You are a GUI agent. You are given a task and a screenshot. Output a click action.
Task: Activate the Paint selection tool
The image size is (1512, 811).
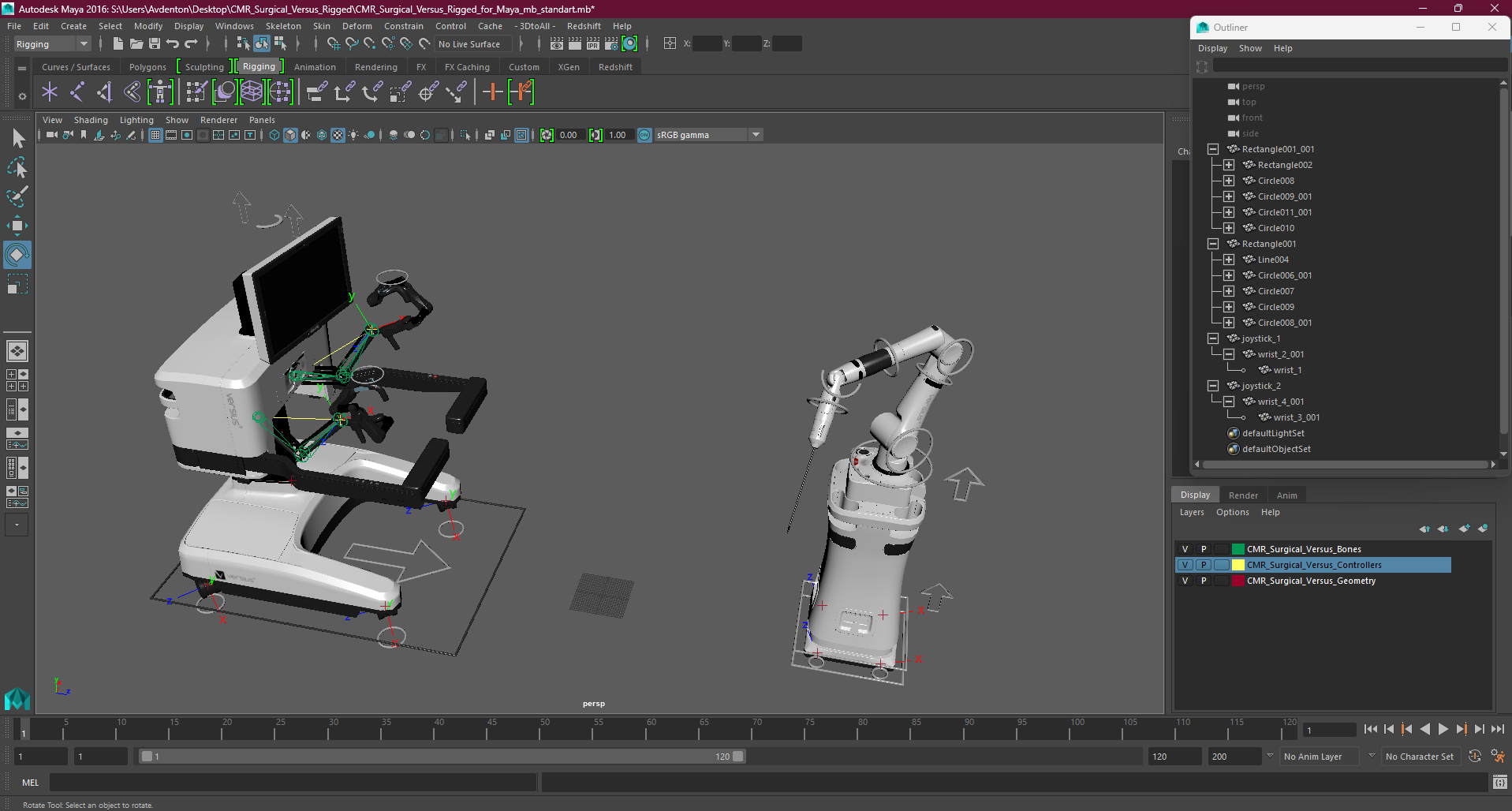click(x=17, y=196)
